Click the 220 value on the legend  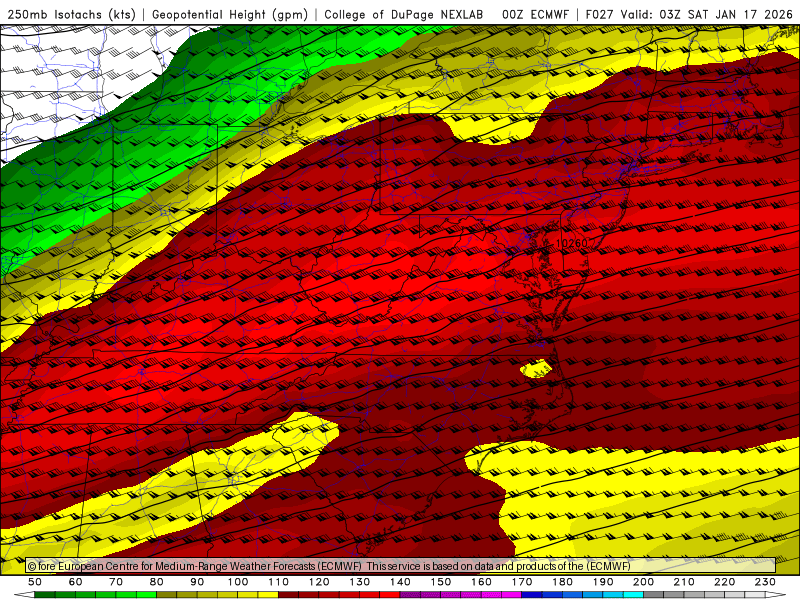pos(724,582)
